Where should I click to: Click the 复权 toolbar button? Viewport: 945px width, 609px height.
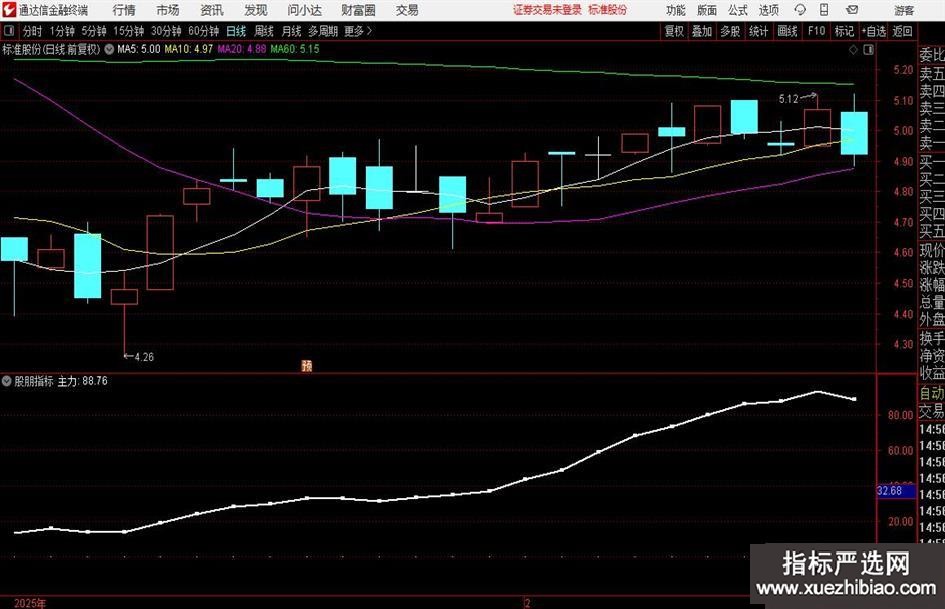(674, 31)
